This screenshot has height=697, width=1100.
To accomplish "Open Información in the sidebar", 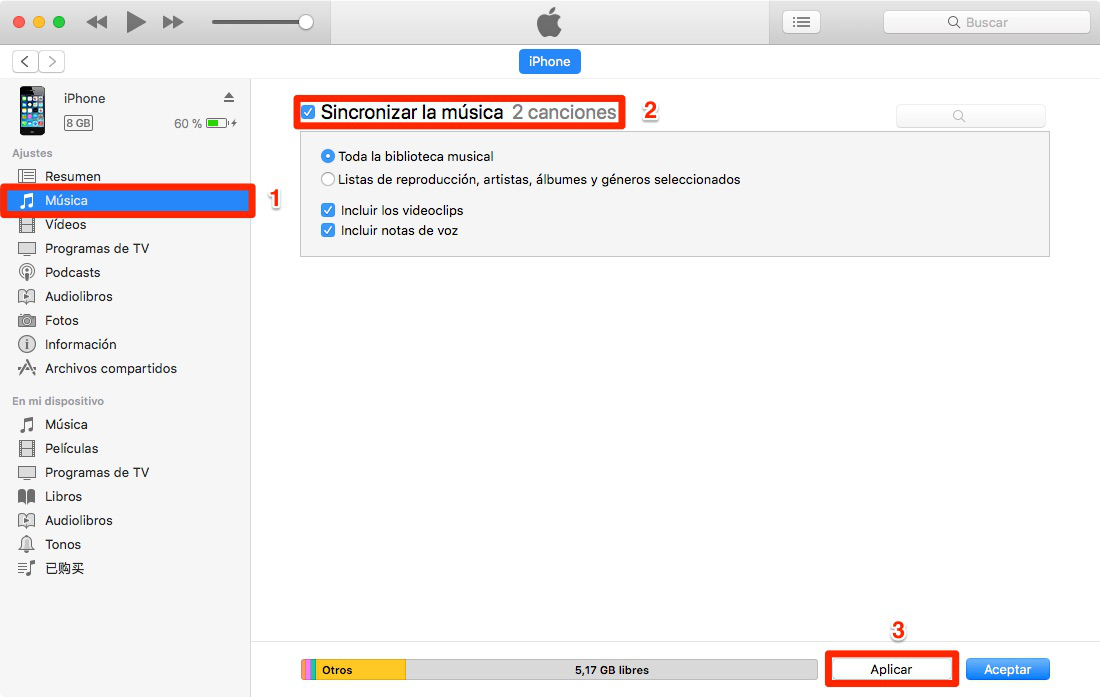I will 81,344.
